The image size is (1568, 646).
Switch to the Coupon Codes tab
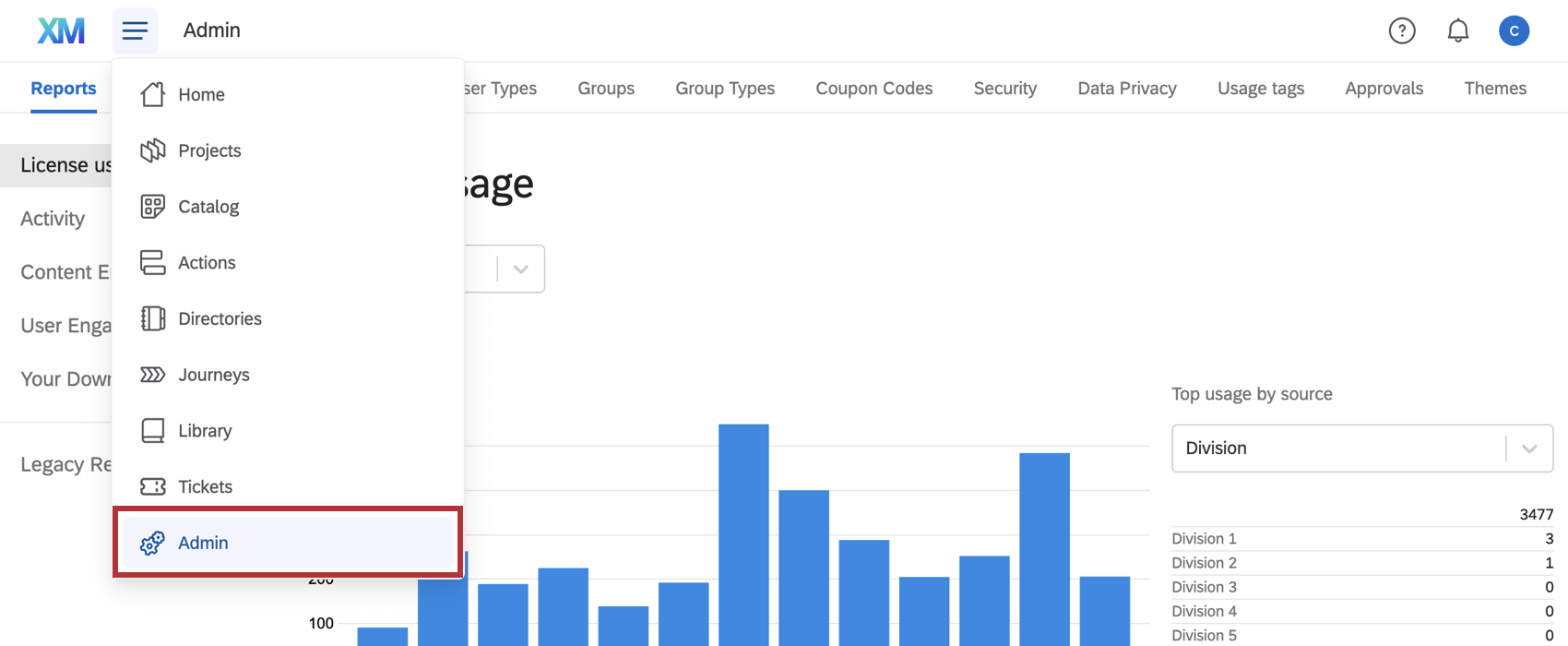click(x=873, y=89)
